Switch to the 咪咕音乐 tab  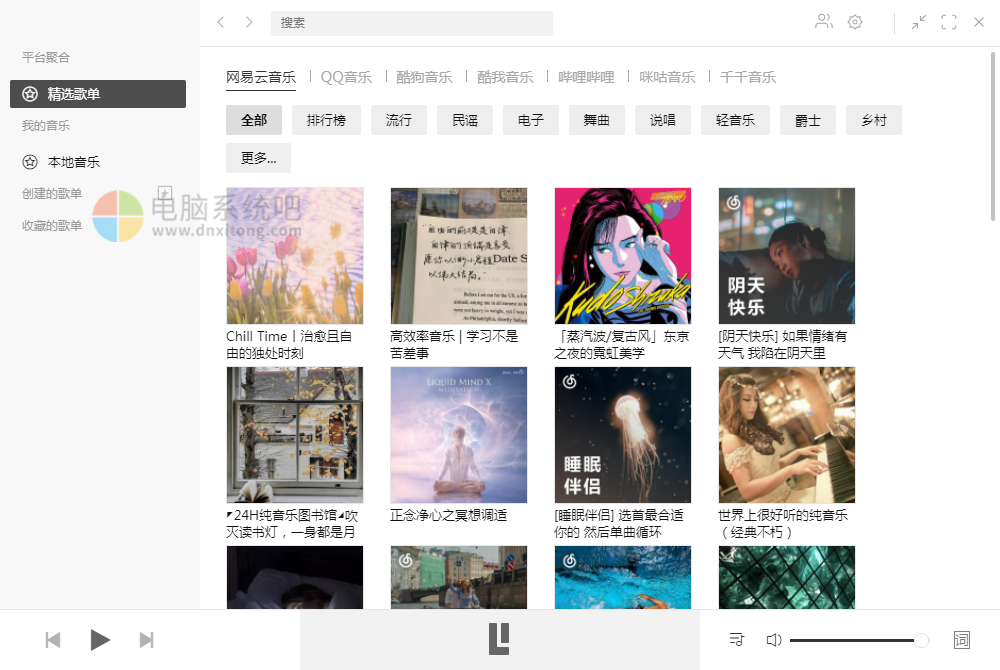(667, 77)
